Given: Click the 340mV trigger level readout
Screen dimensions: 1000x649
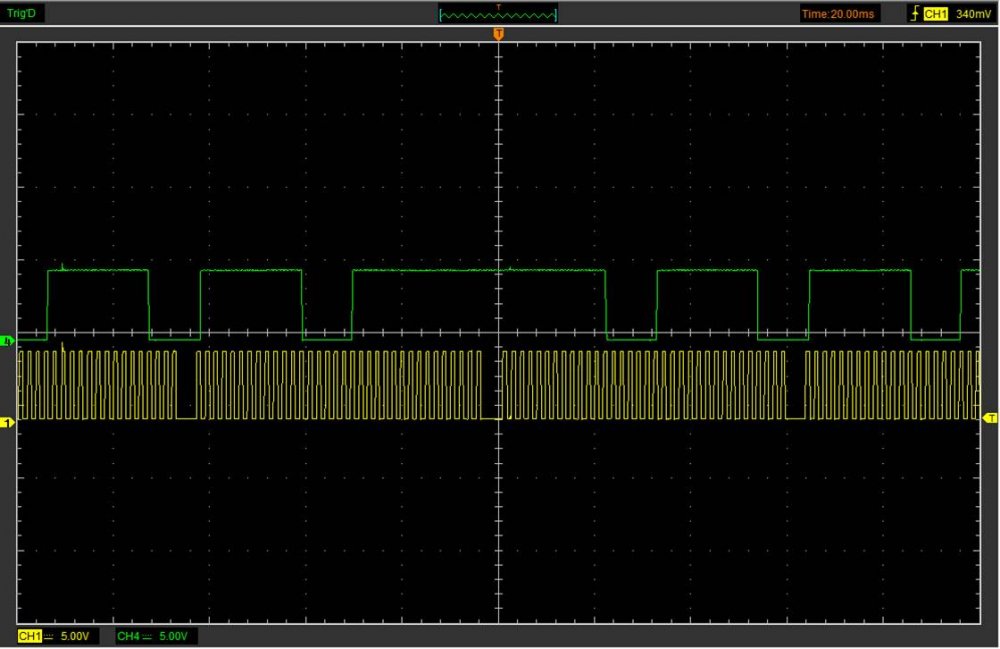Looking at the screenshot, I should tap(972, 14).
